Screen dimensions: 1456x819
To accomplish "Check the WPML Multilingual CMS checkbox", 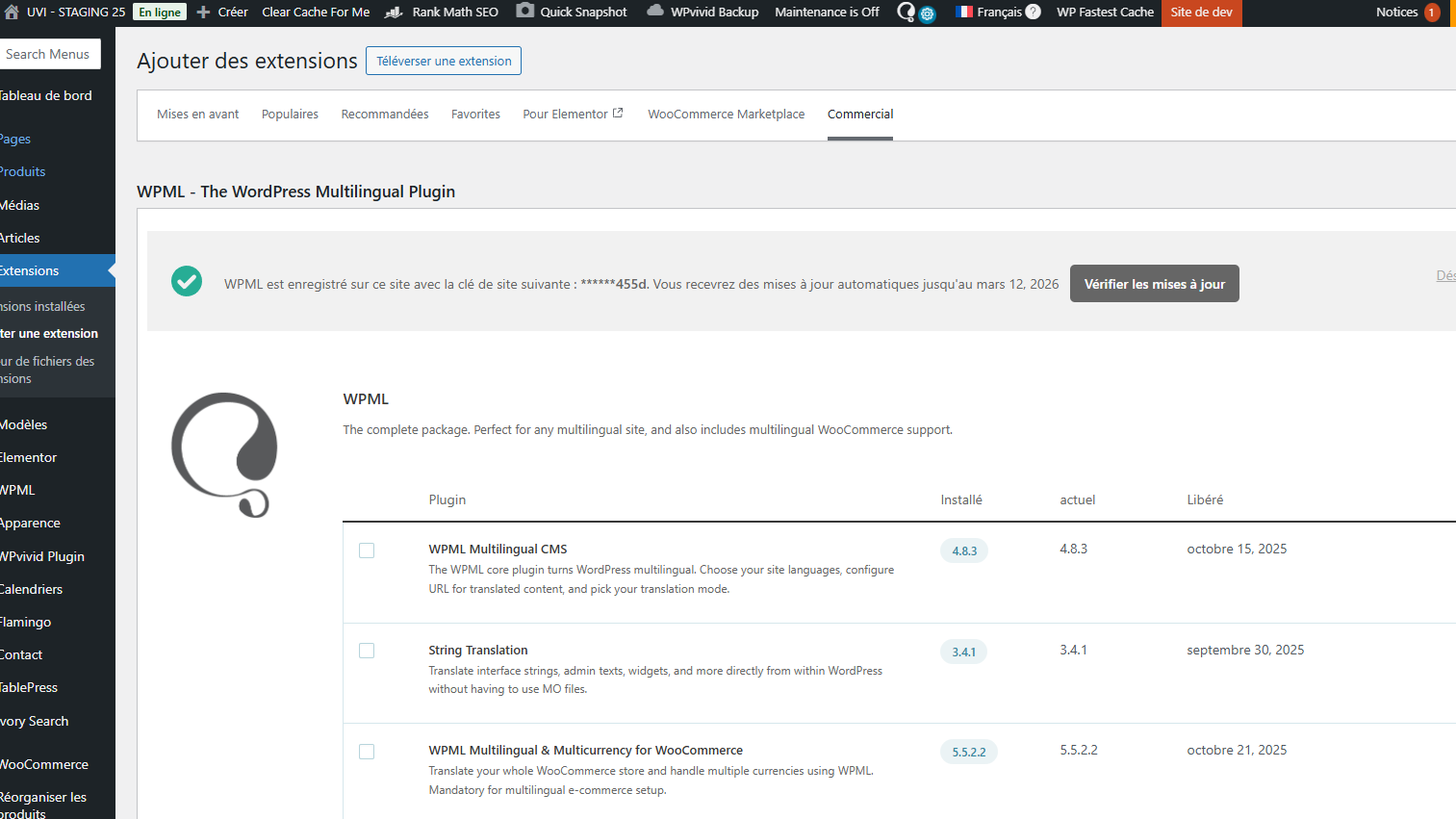I will pyautogui.click(x=367, y=550).
